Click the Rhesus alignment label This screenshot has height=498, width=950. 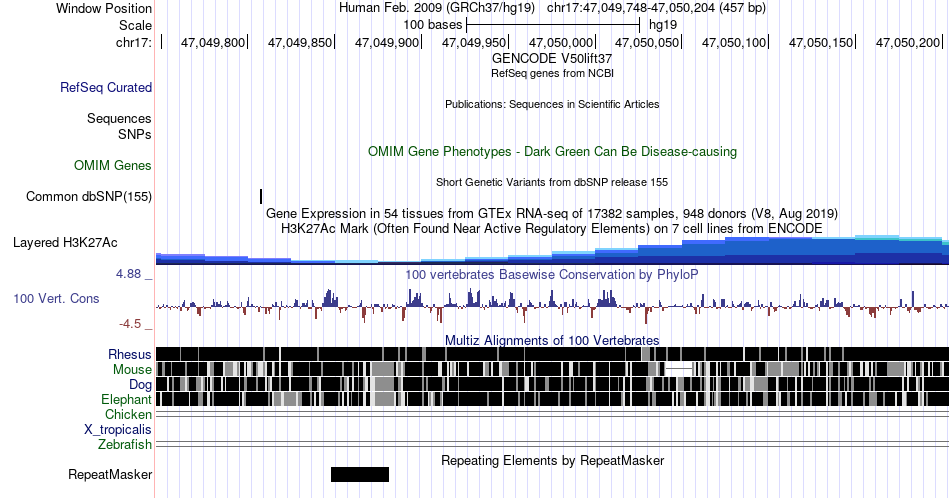(x=130, y=354)
